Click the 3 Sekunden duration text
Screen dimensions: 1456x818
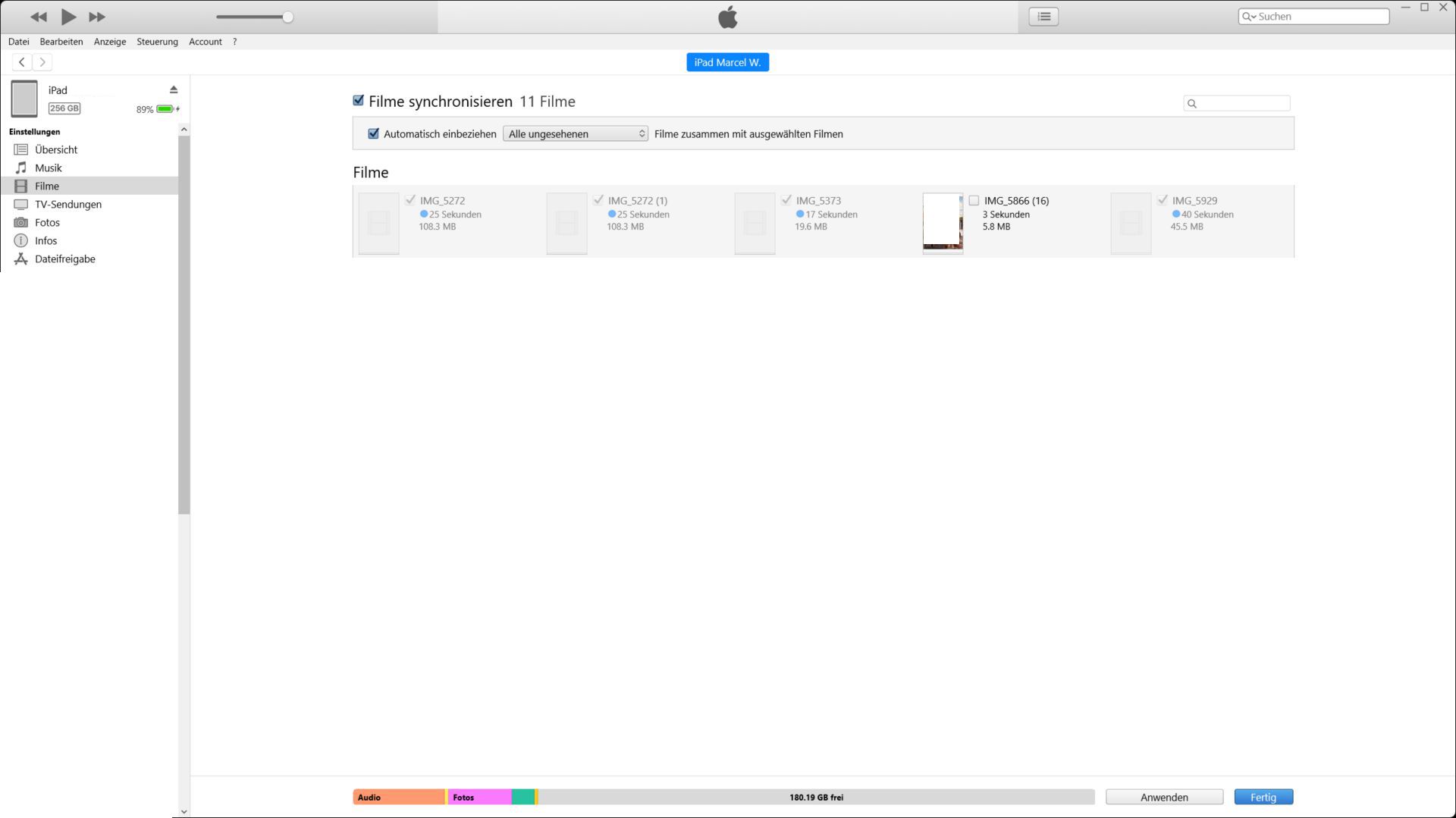click(1006, 215)
